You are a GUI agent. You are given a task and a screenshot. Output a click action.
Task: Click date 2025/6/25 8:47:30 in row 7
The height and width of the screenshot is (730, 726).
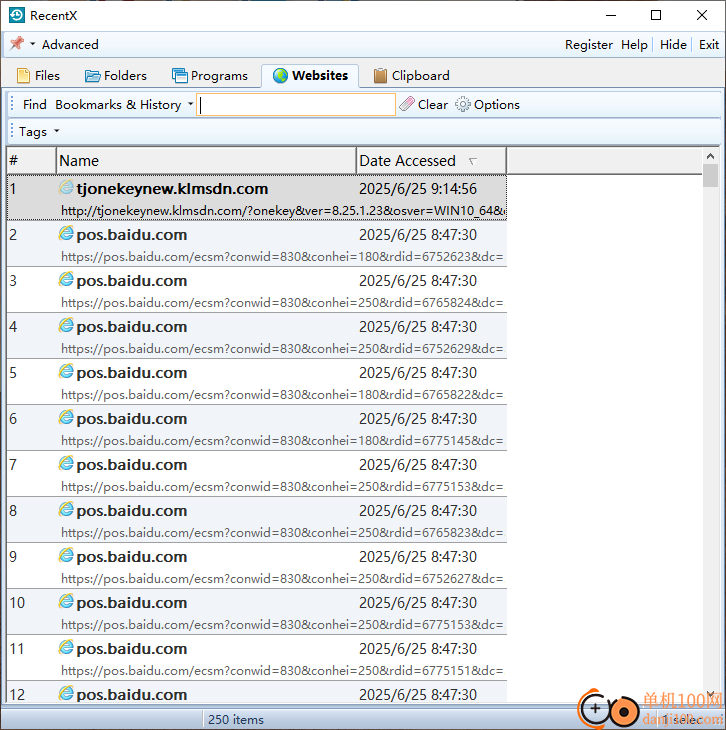(x=418, y=465)
